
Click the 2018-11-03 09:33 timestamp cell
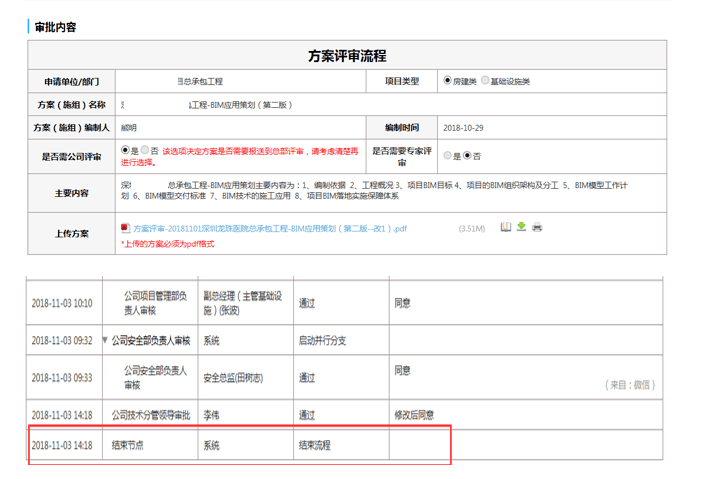tap(62, 378)
